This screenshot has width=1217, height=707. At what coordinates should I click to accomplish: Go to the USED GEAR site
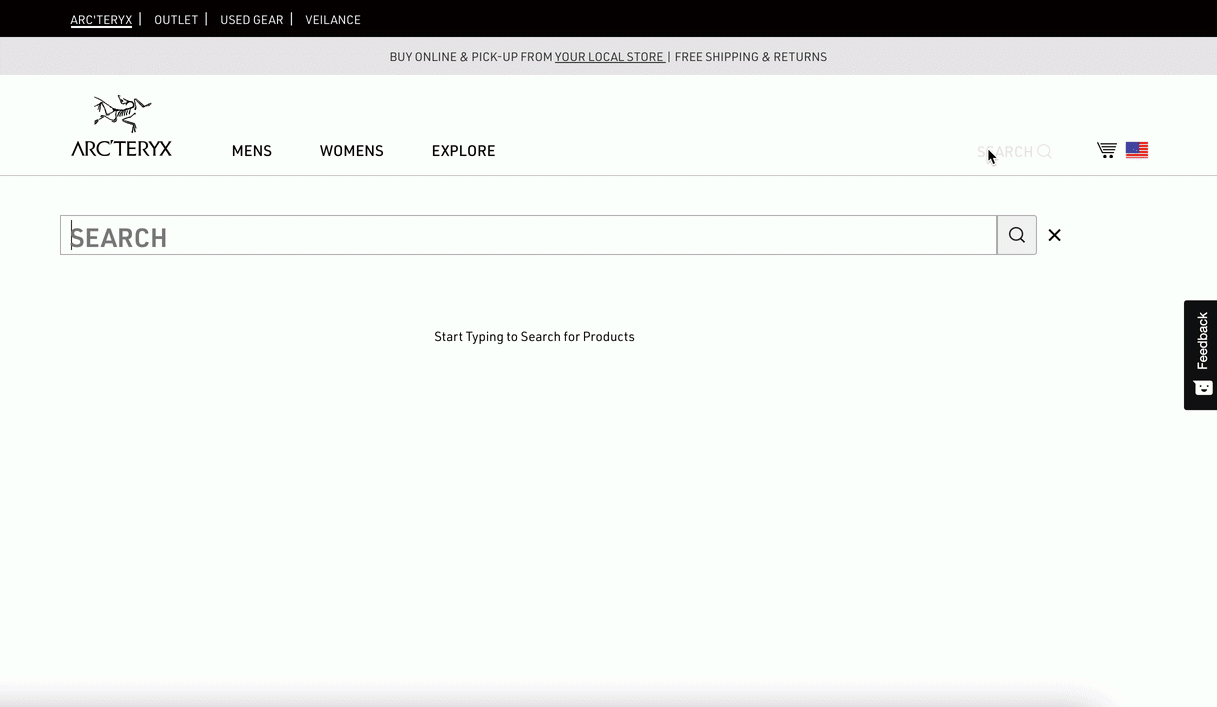tap(252, 19)
